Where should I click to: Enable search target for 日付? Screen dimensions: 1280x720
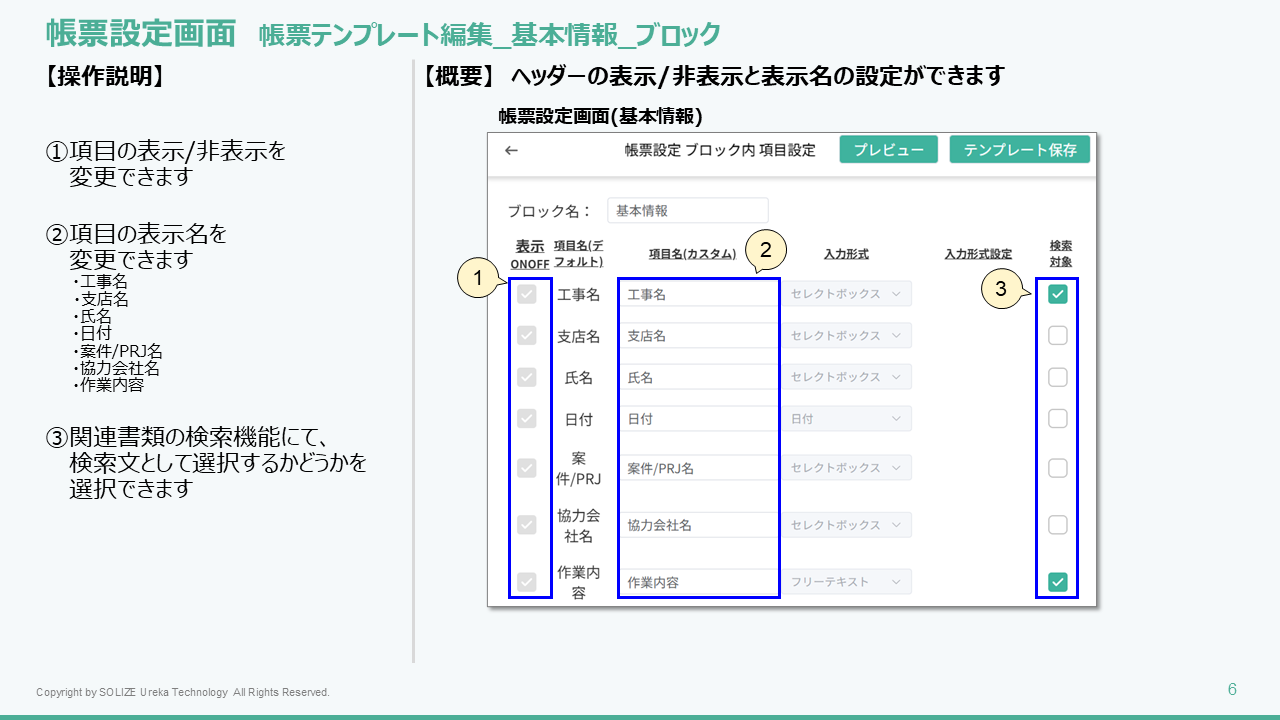point(1057,419)
